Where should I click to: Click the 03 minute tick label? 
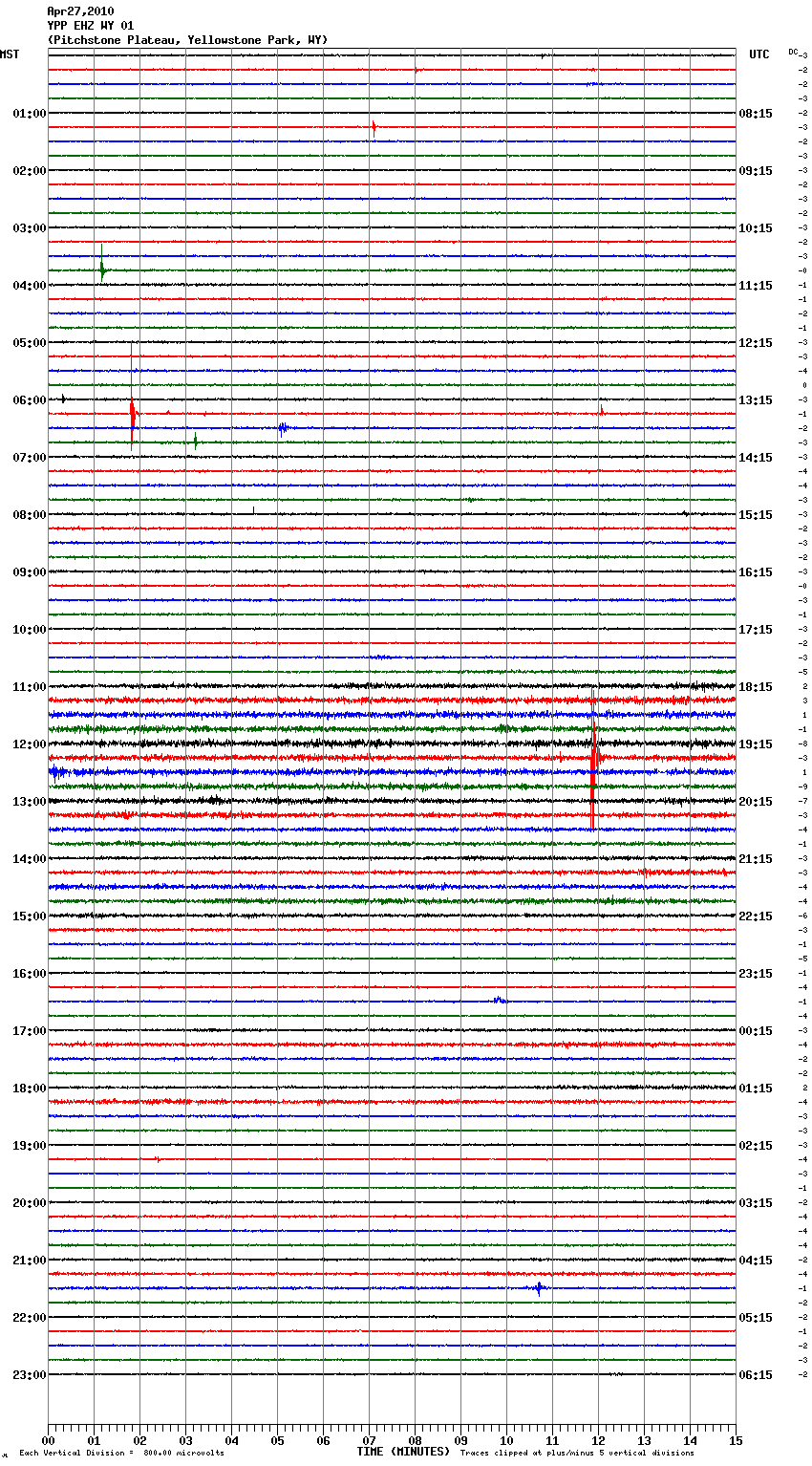pyautogui.click(x=185, y=1440)
